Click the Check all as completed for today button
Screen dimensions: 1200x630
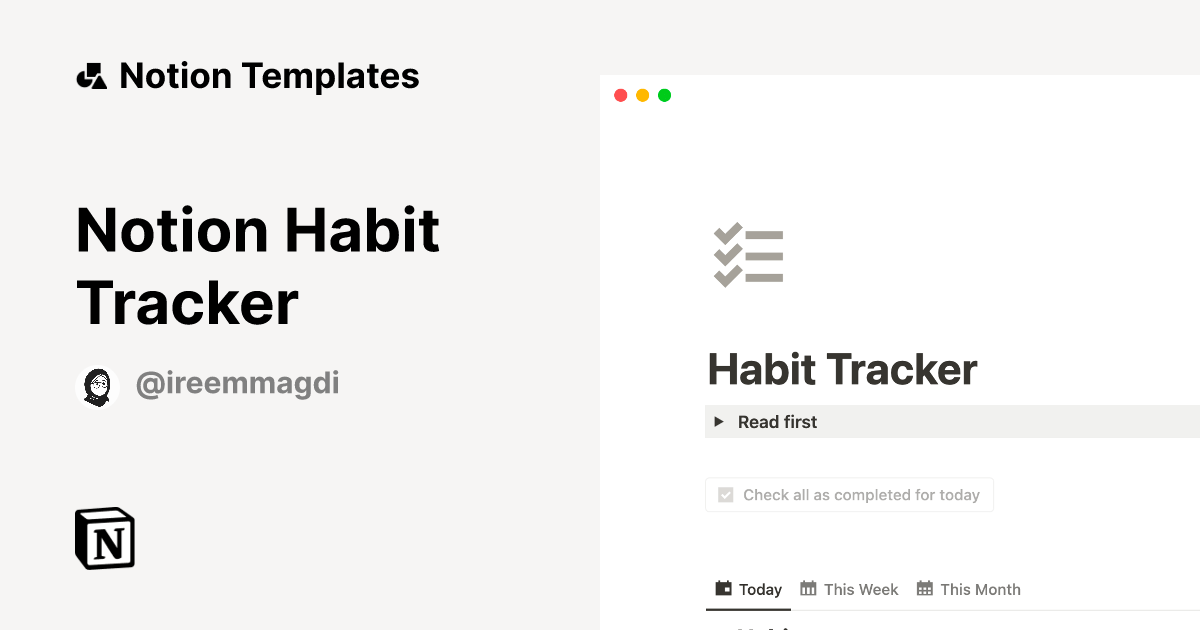click(849, 494)
